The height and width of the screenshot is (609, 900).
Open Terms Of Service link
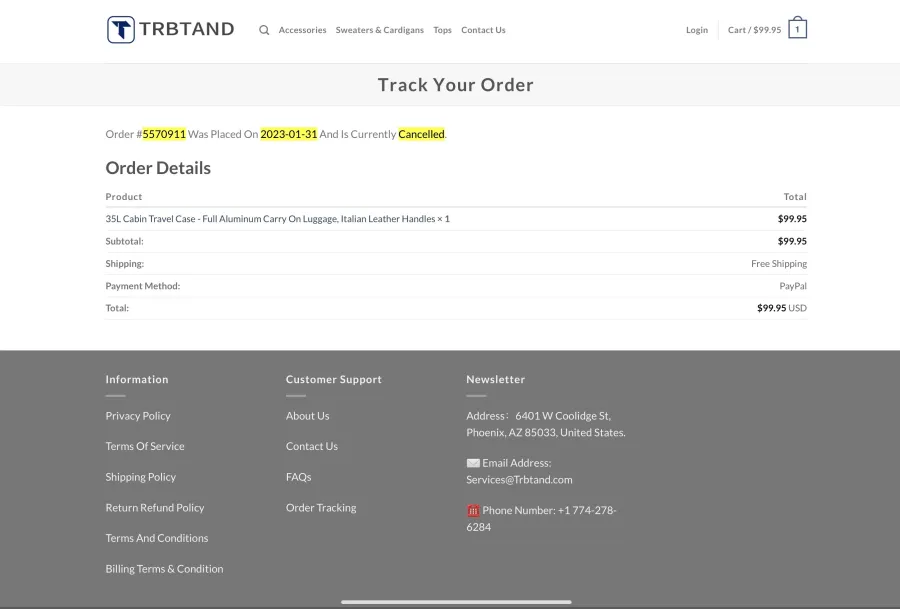pyautogui.click(x=145, y=446)
